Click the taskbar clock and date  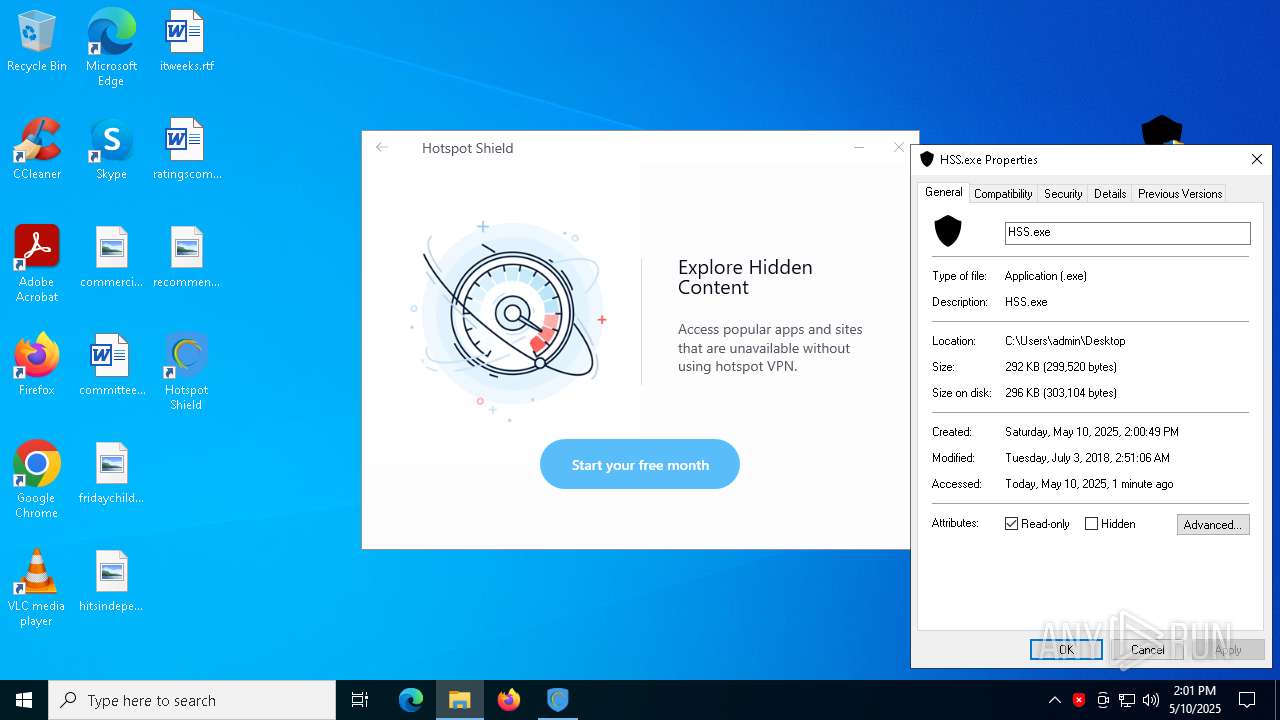tap(1196, 700)
